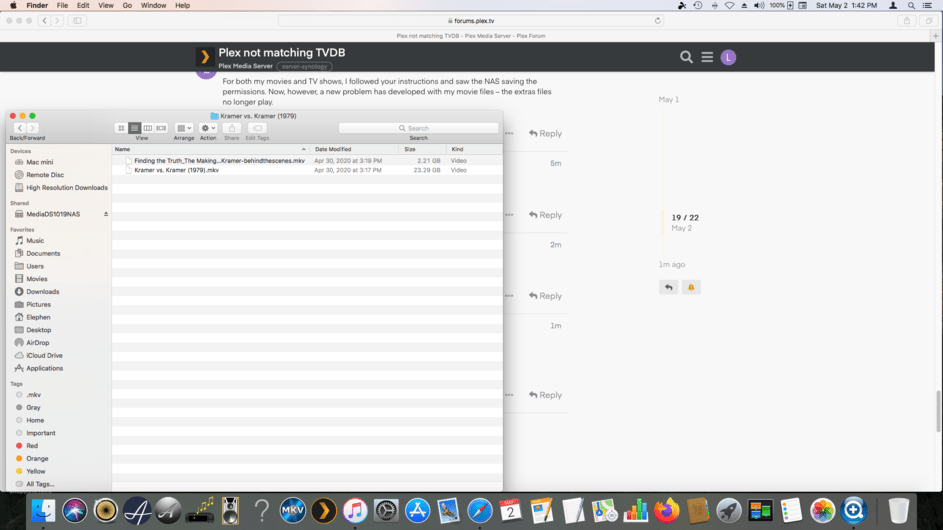
Task: Switch Finder window to Cover Flow view
Action: coord(161,128)
